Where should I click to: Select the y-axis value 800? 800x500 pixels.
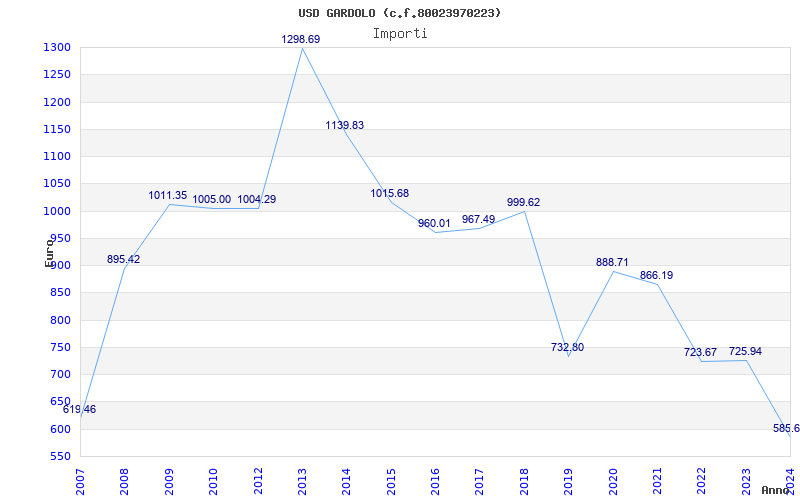(x=59, y=320)
